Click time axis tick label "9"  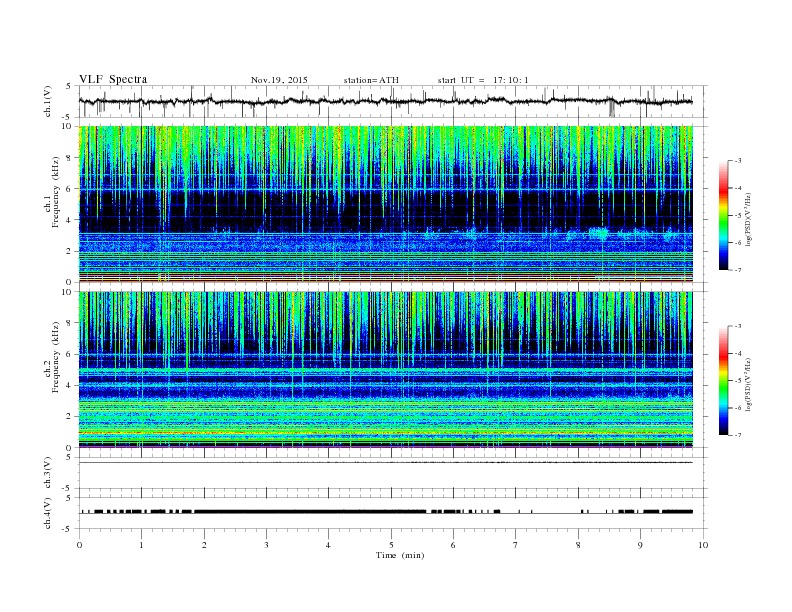640,545
